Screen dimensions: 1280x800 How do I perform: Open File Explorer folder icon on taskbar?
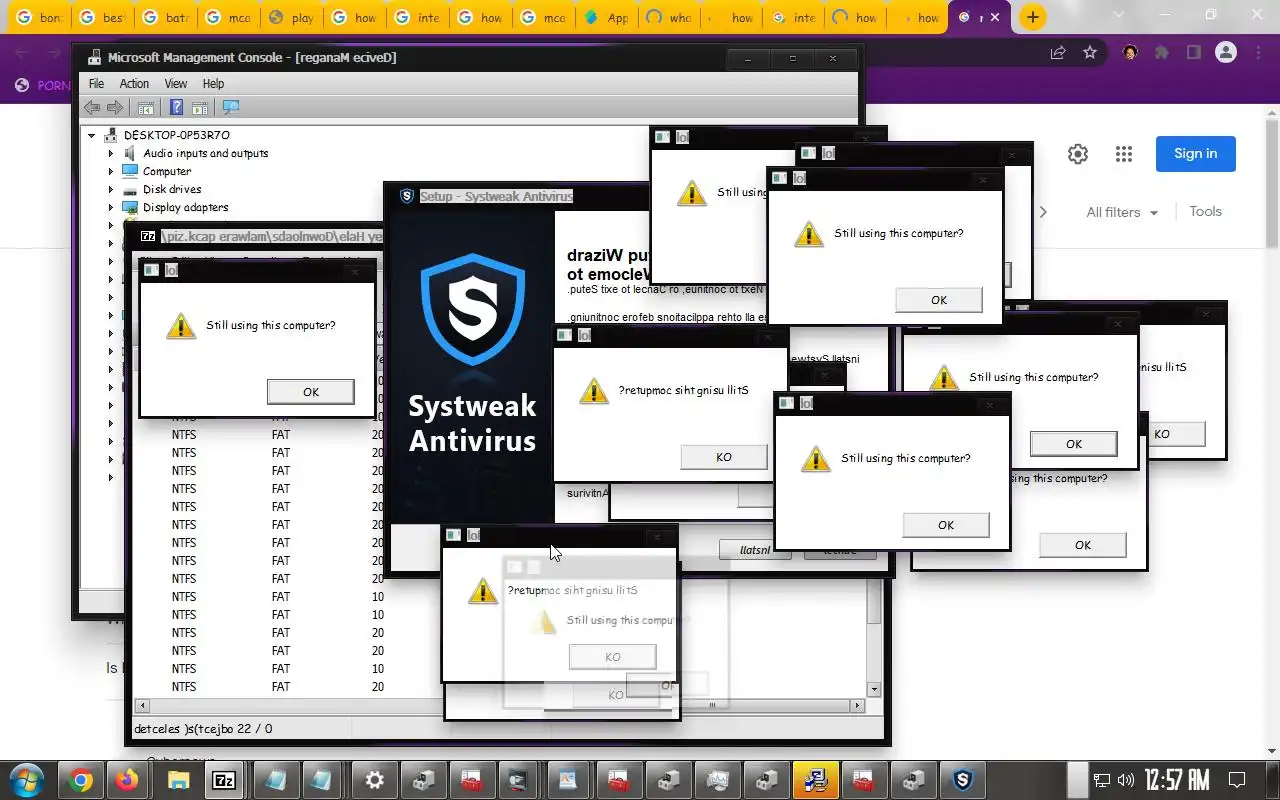point(177,781)
